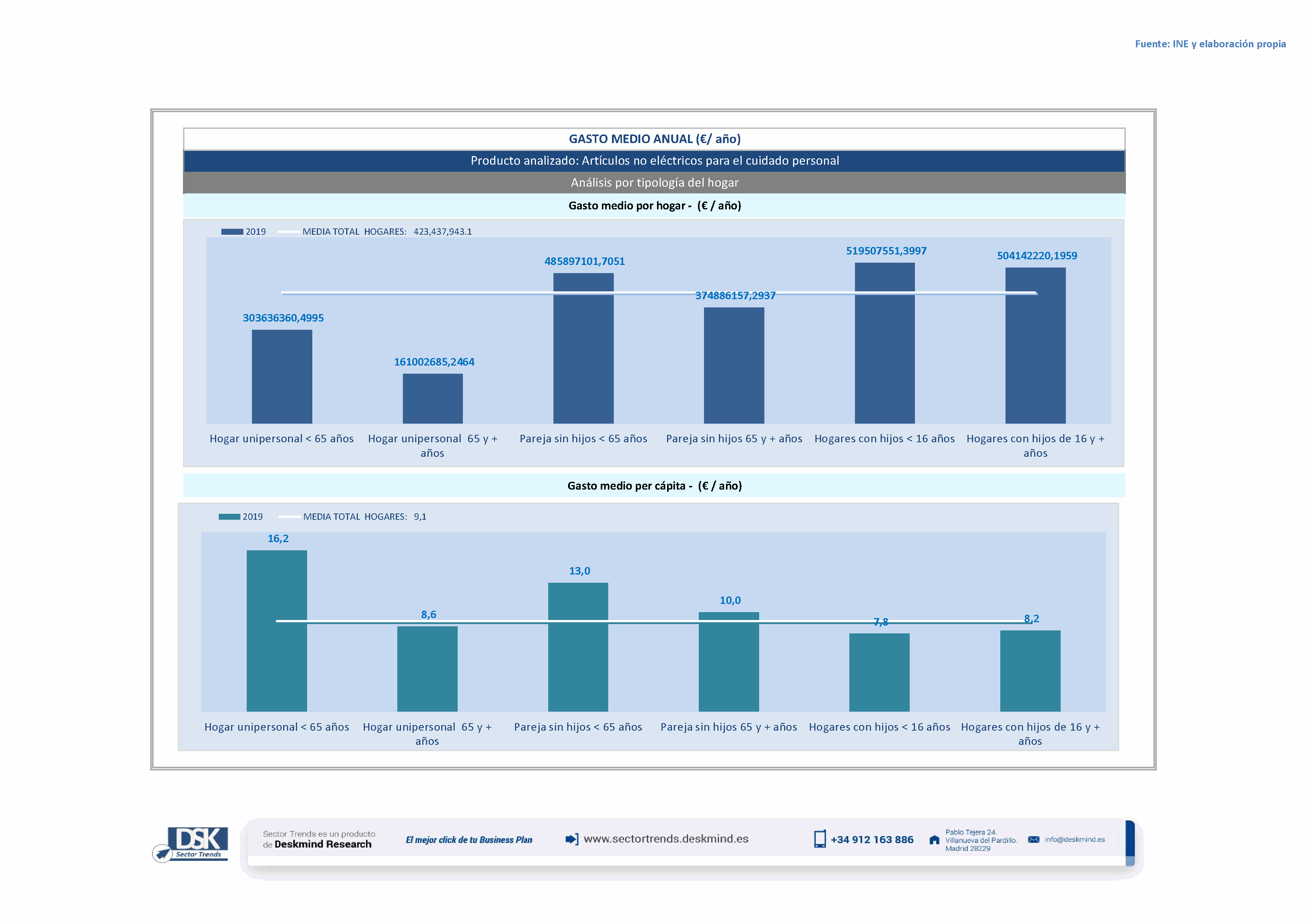
Task: Click 'Fuente: INE y elaboración propia' text
Action: coord(1210,44)
